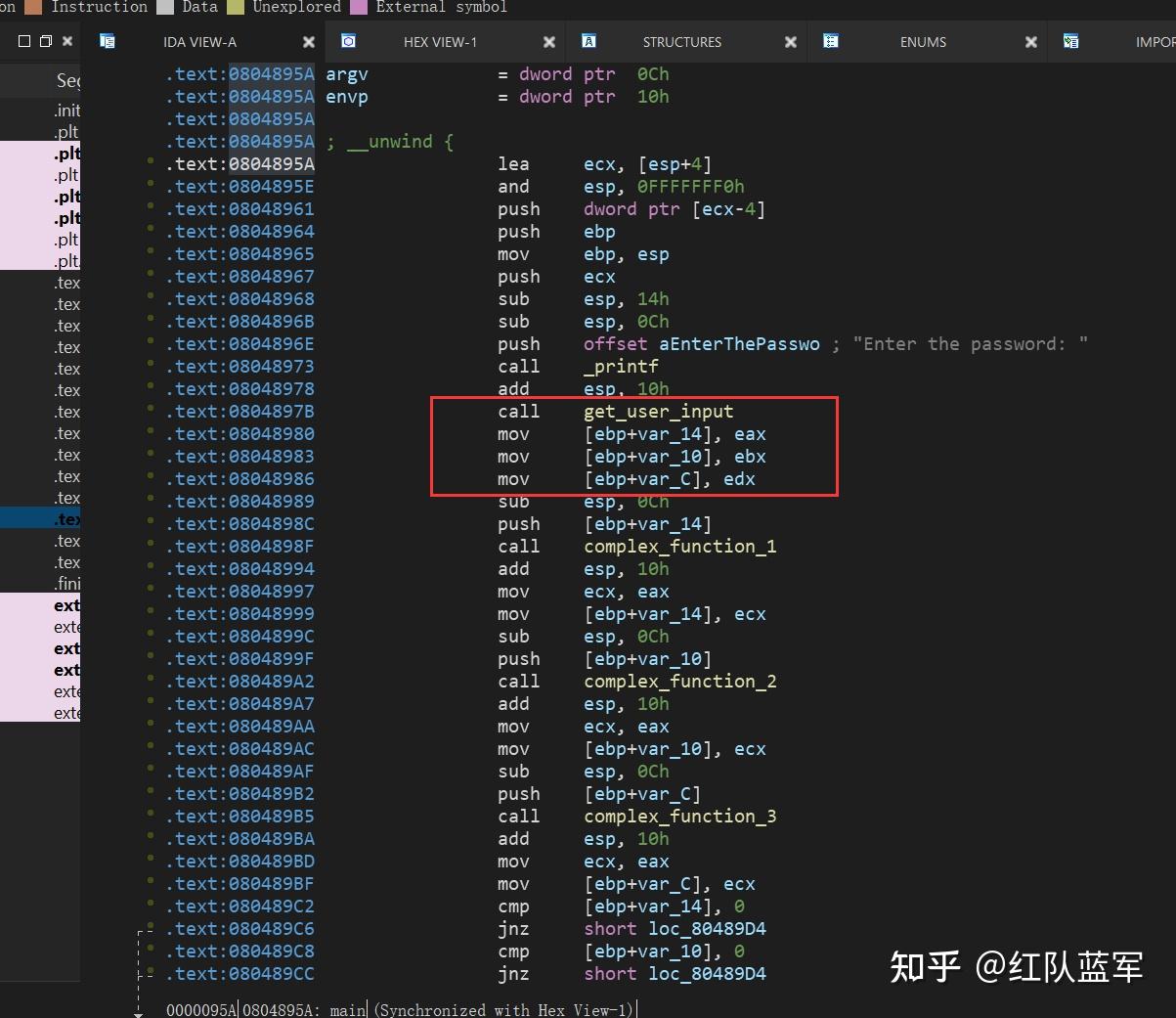Image resolution: width=1176 pixels, height=1018 pixels.
Task: Select the highlighted blue segment row
Action: (40, 519)
